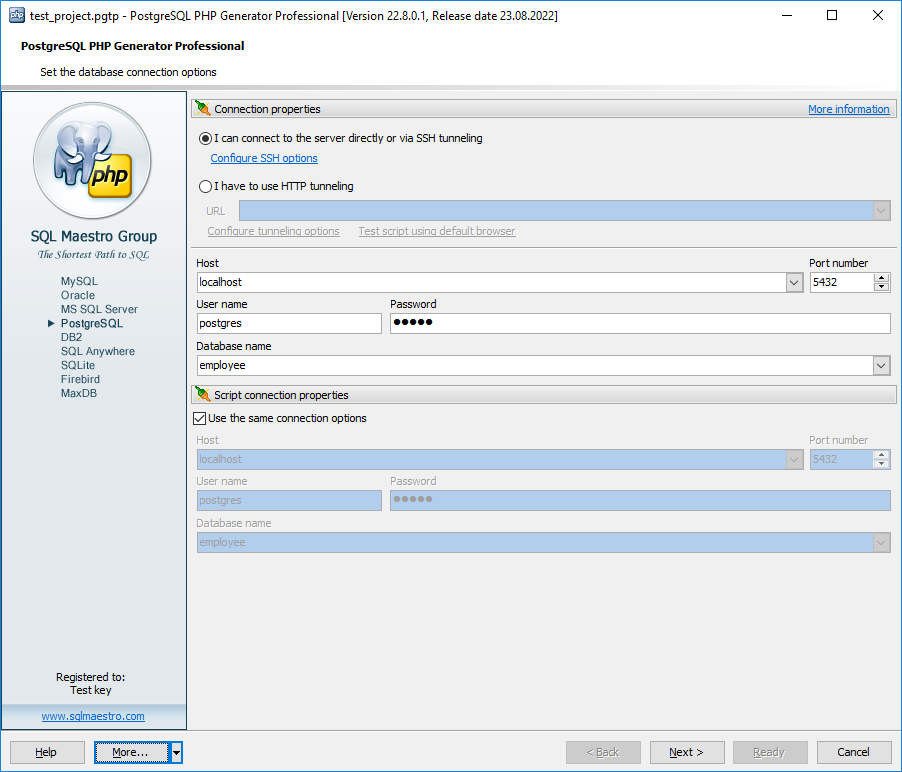902x772 pixels.
Task: Click the PostgreSQL PHP elephant logo
Action: click(x=93, y=160)
